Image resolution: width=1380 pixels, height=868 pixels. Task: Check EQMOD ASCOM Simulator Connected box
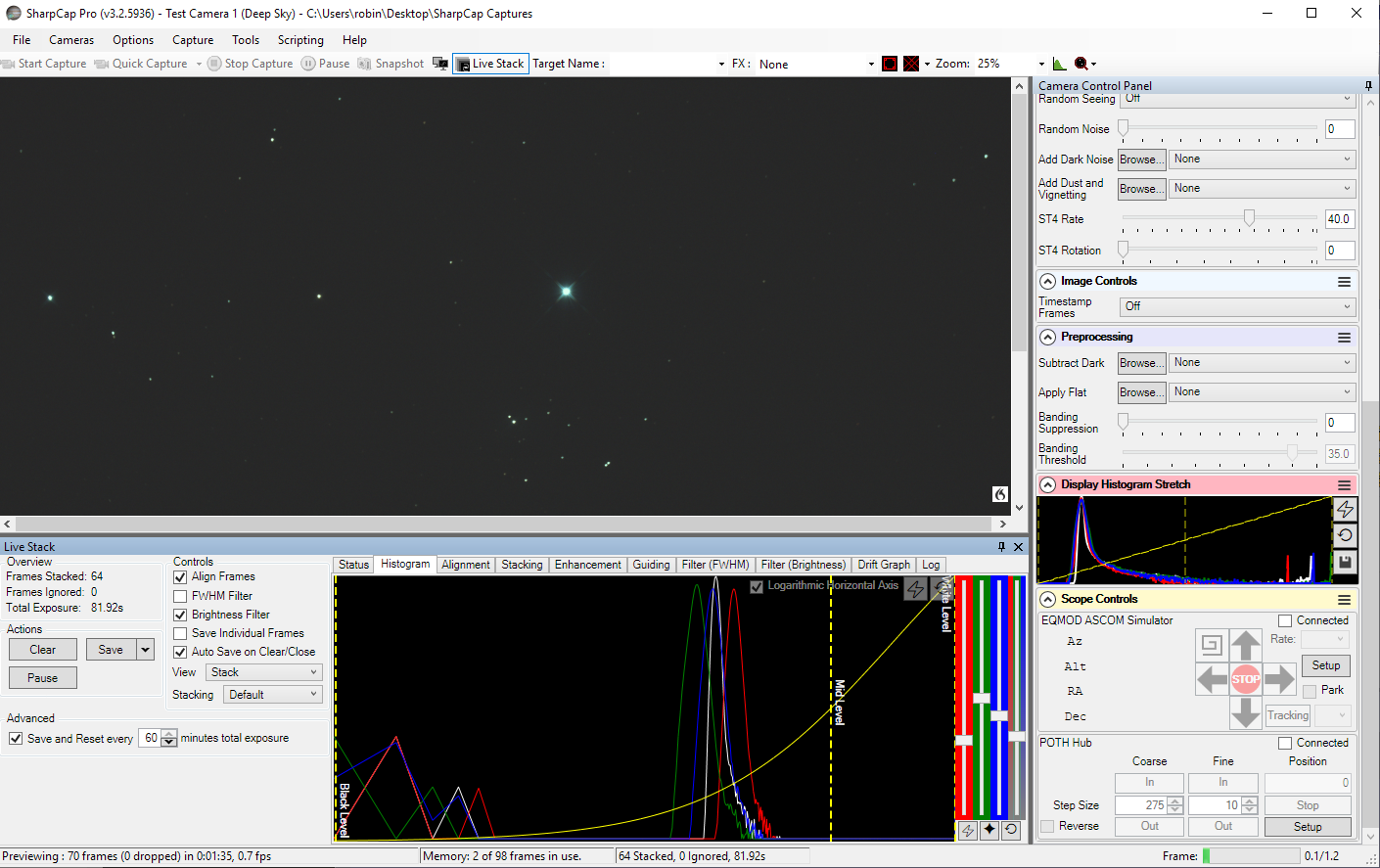click(x=1285, y=621)
